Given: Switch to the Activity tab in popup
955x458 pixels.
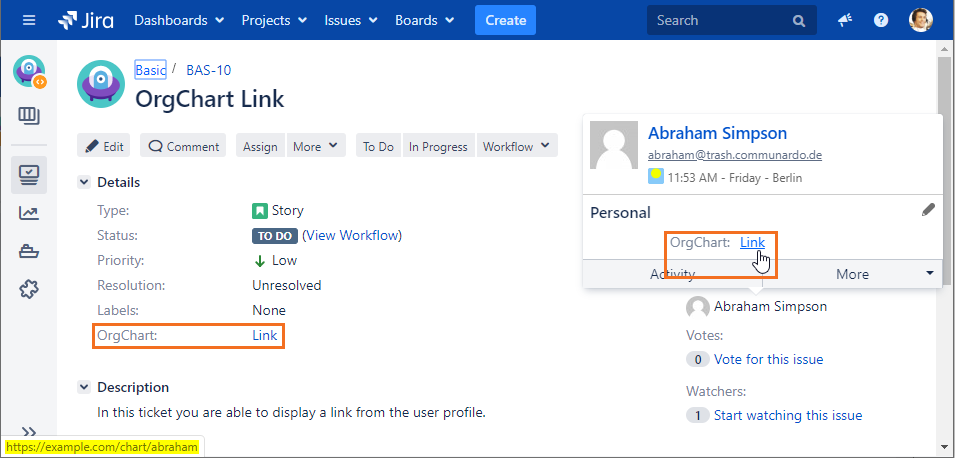Looking at the screenshot, I should (x=673, y=274).
